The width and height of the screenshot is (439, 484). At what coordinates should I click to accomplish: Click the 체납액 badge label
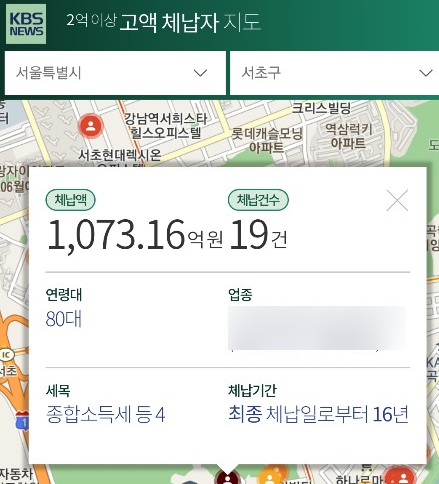click(x=70, y=200)
